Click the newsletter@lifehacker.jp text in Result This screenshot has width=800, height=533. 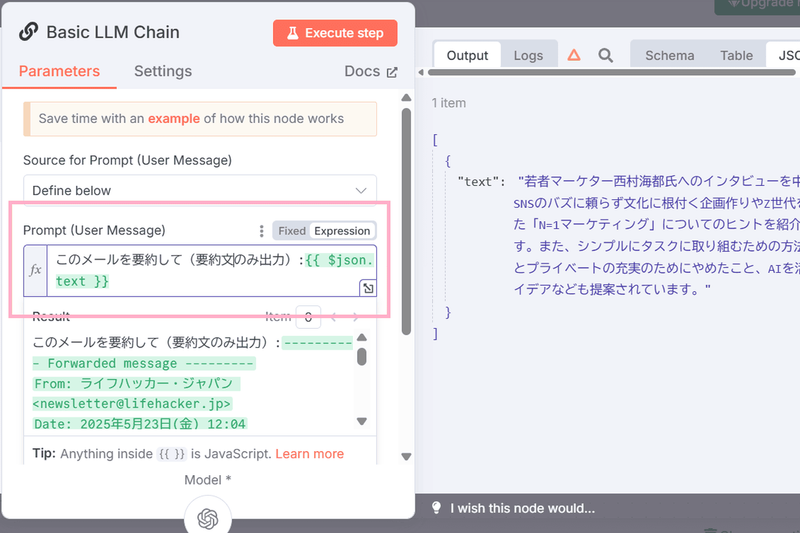[132, 404]
